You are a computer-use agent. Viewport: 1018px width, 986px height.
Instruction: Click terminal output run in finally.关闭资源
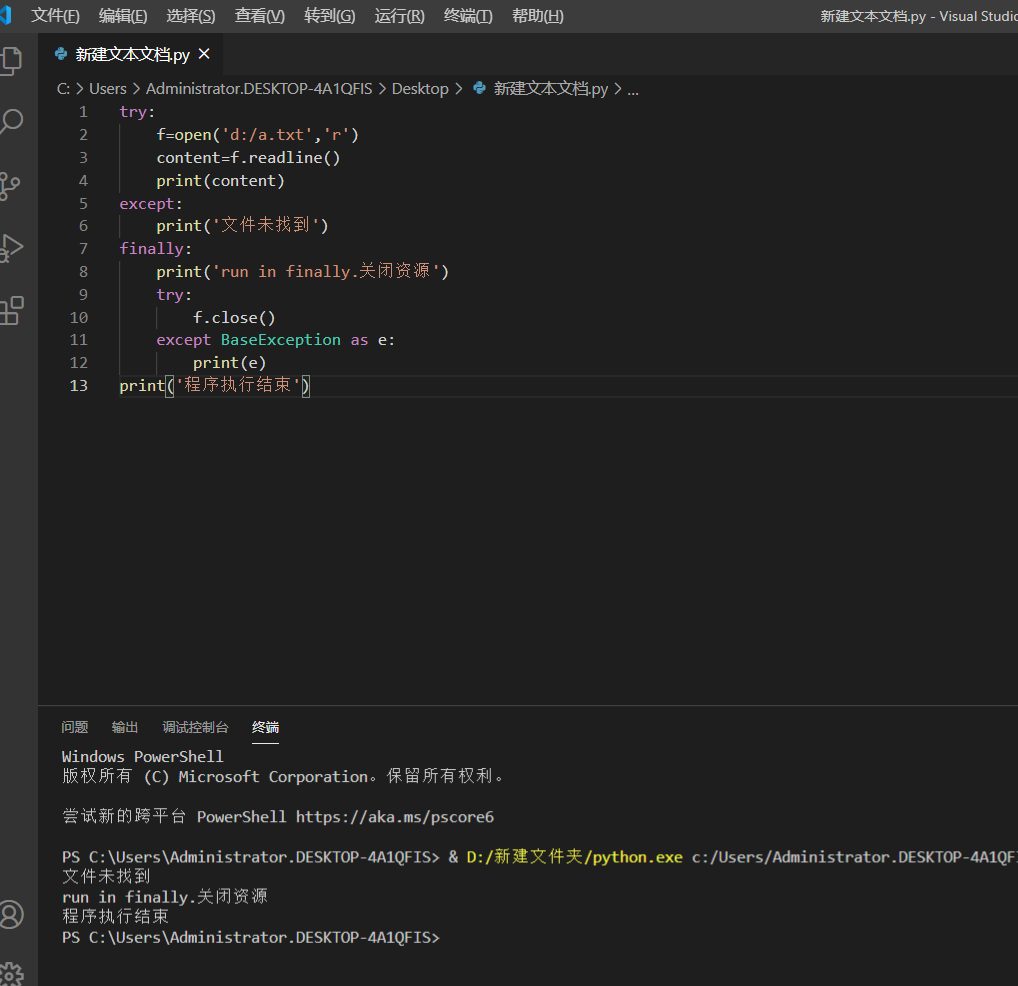[x=165, y=896]
